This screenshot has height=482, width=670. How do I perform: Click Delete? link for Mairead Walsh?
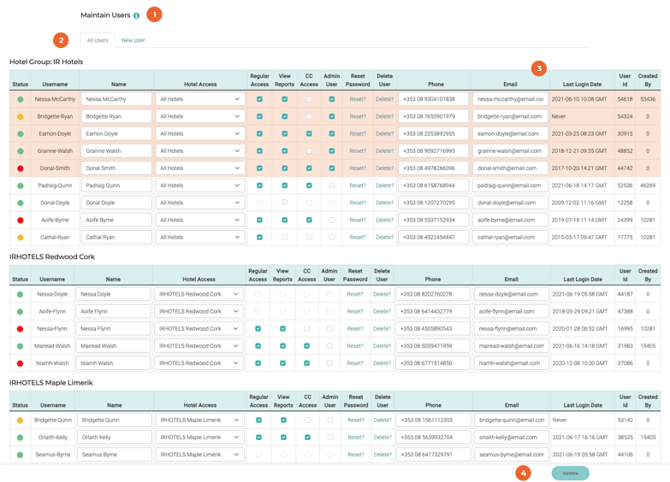(x=382, y=346)
